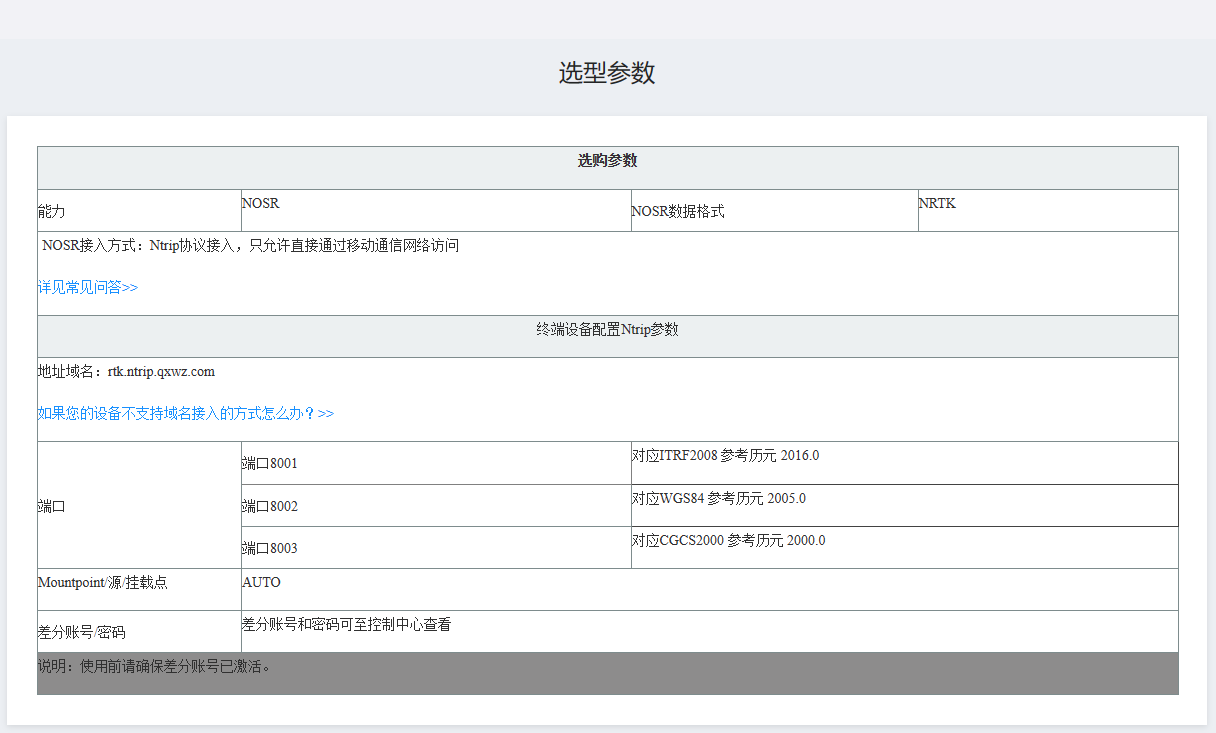The width and height of the screenshot is (1216, 733).
Task: Select the 对应CGCS2000 参考历元 2000.0 cell
Action: pyautogui.click(x=725, y=540)
